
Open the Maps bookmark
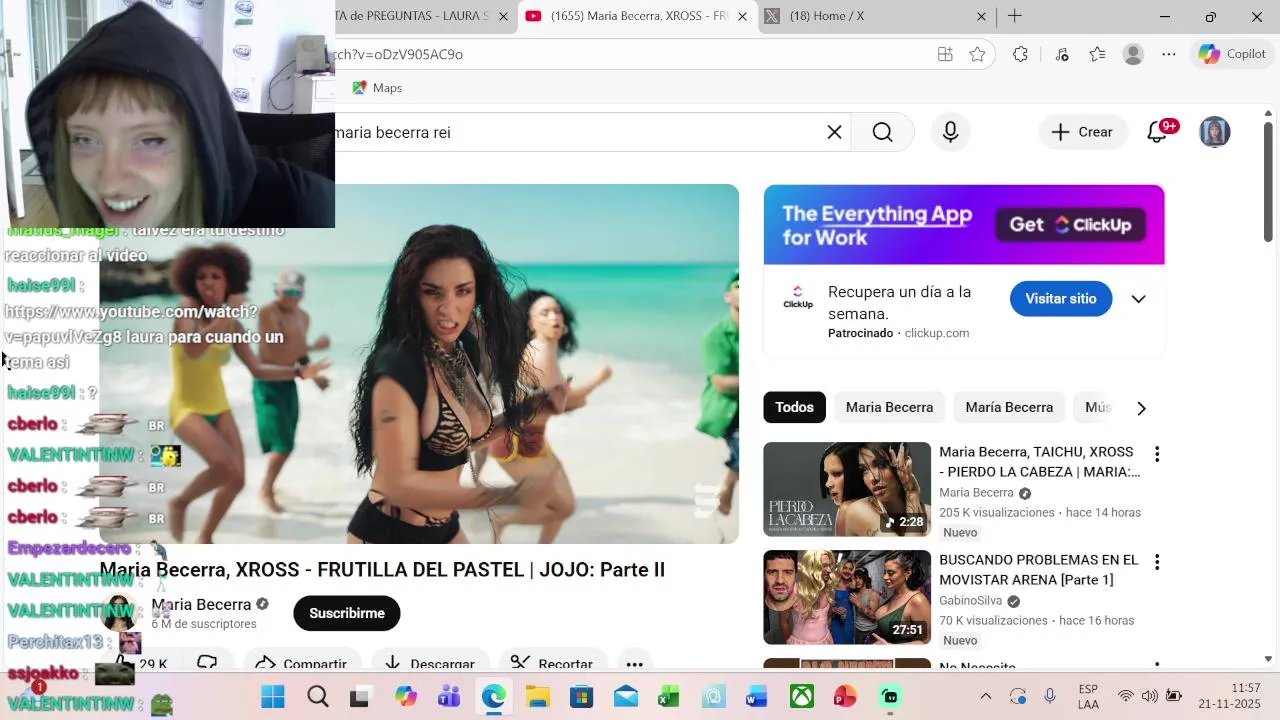377,88
